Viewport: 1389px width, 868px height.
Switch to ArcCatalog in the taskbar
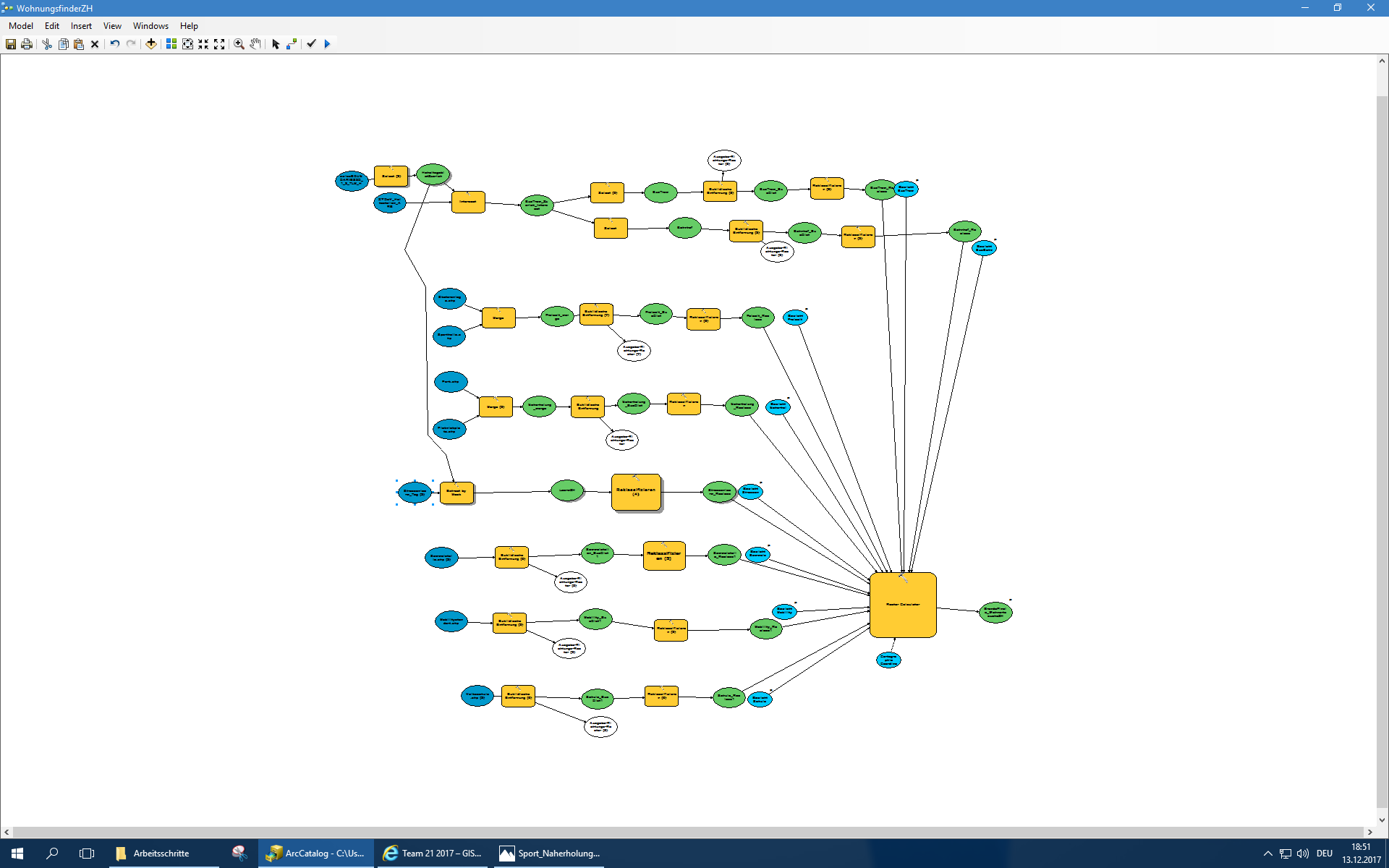click(x=316, y=854)
